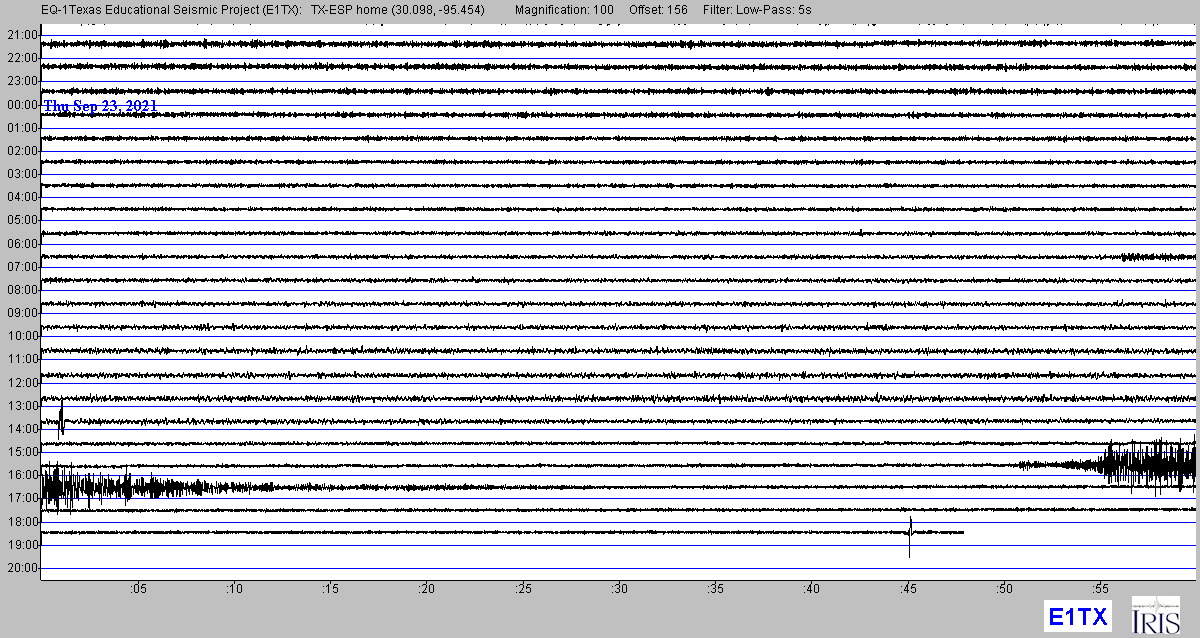Click the 14:00 hour label
This screenshot has width=1200, height=638.
tap(22, 429)
